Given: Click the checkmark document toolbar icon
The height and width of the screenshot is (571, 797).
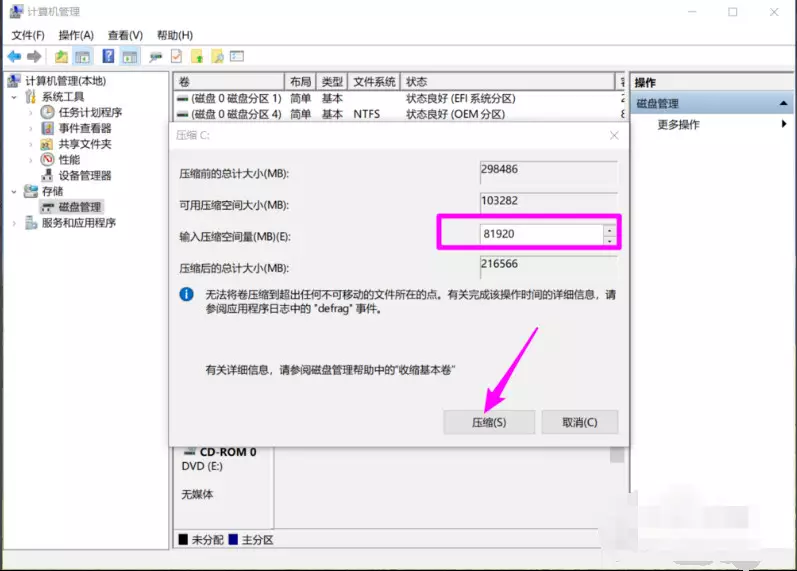Looking at the screenshot, I should [x=176, y=56].
